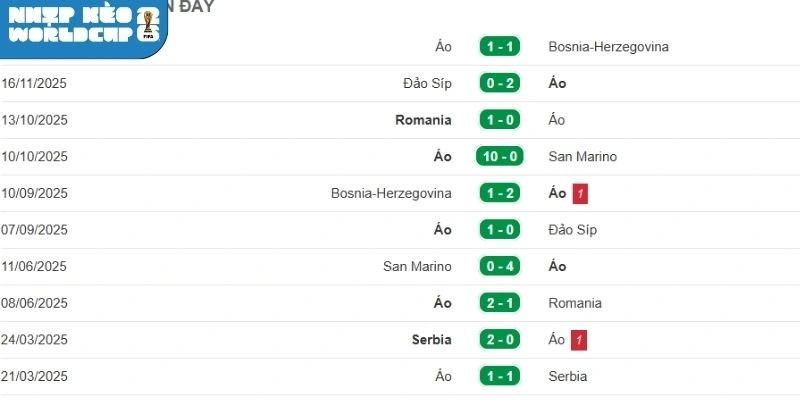Screen dimensions: 800x400
Task: Click the 10 - 0 score badge
Action: point(500,157)
